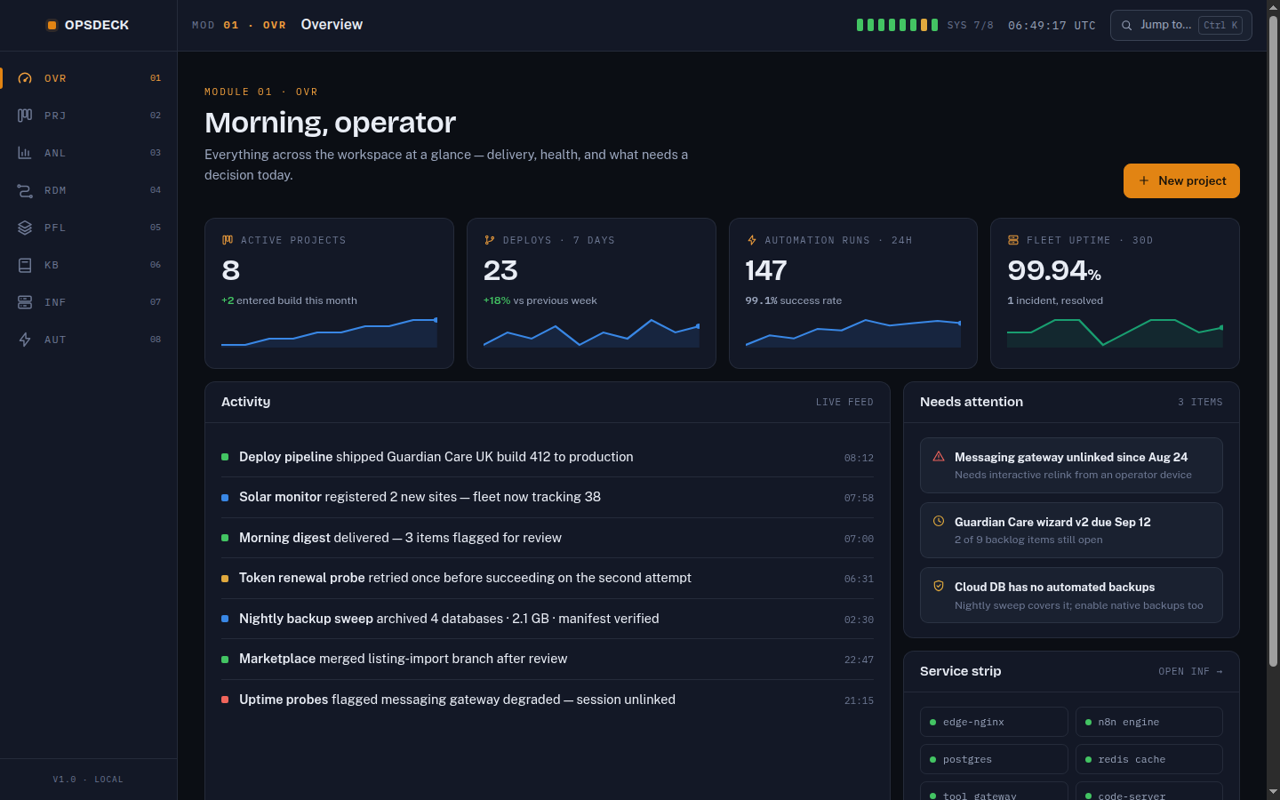The height and width of the screenshot is (800, 1280).
Task: Click the Active Projects sparkline chart
Action: [329, 333]
